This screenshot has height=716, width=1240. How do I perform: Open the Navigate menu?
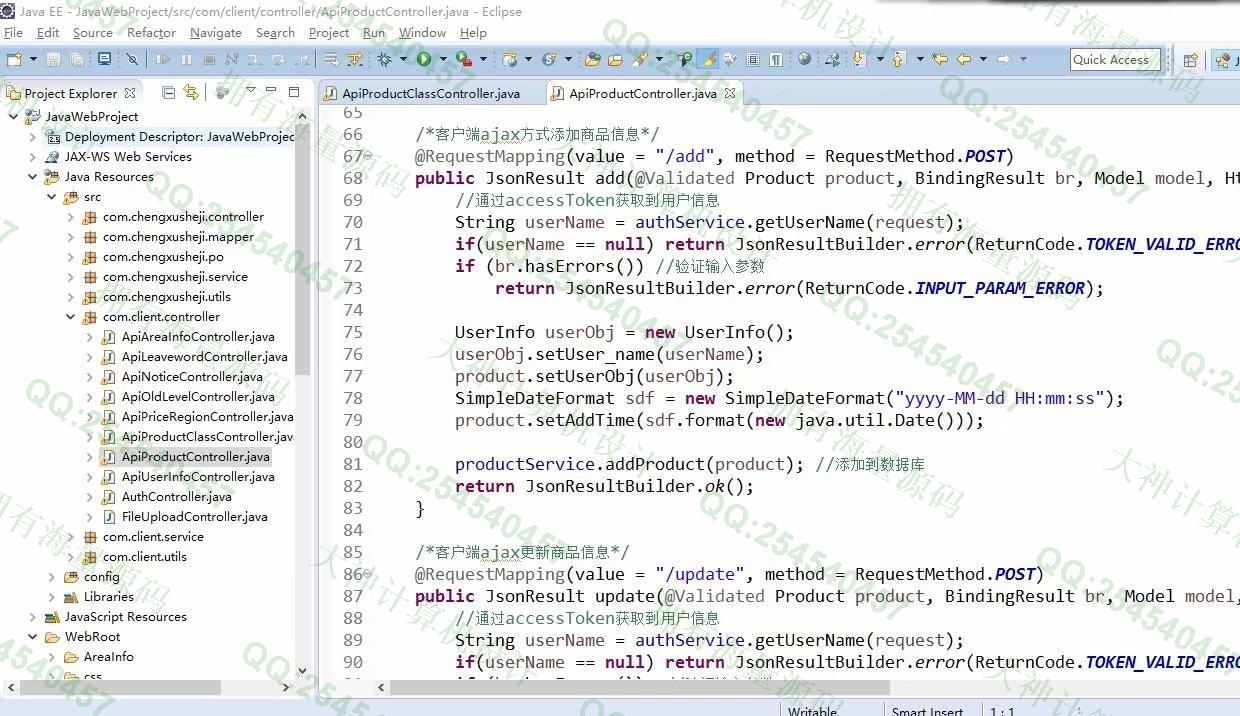pos(216,32)
